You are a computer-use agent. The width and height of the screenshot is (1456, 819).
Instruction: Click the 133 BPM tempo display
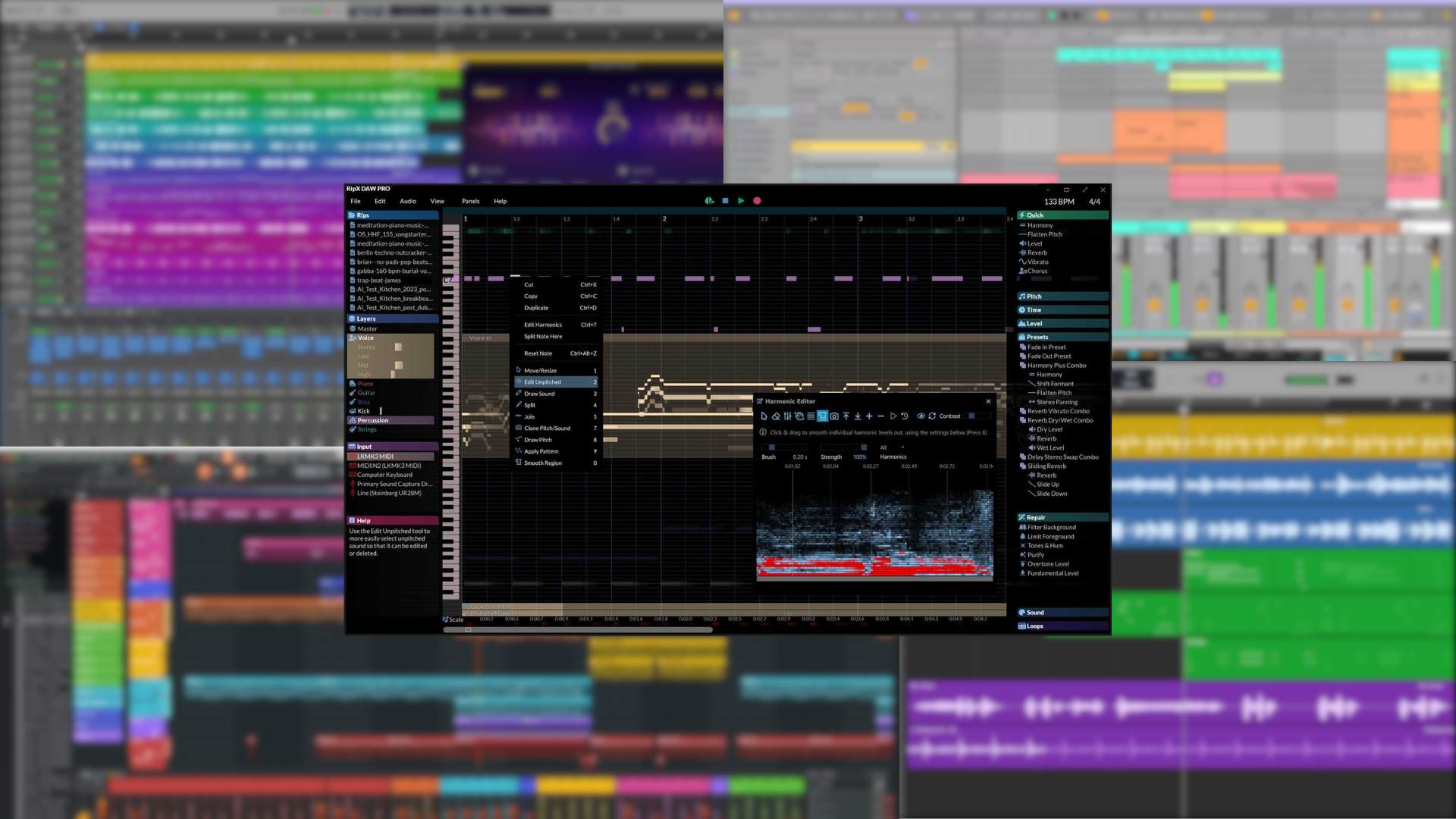click(1059, 202)
